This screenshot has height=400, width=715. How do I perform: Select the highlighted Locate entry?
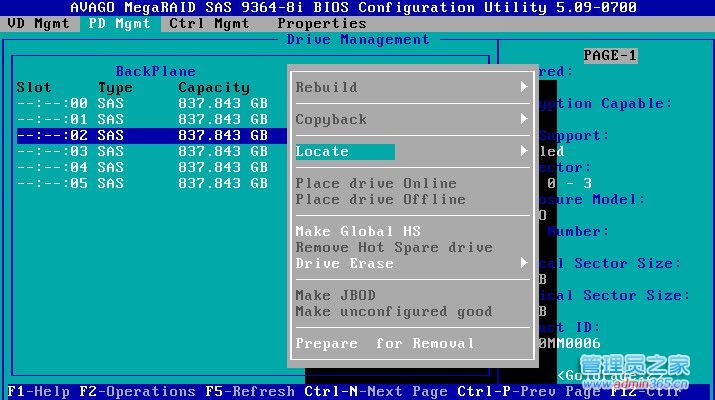345,151
